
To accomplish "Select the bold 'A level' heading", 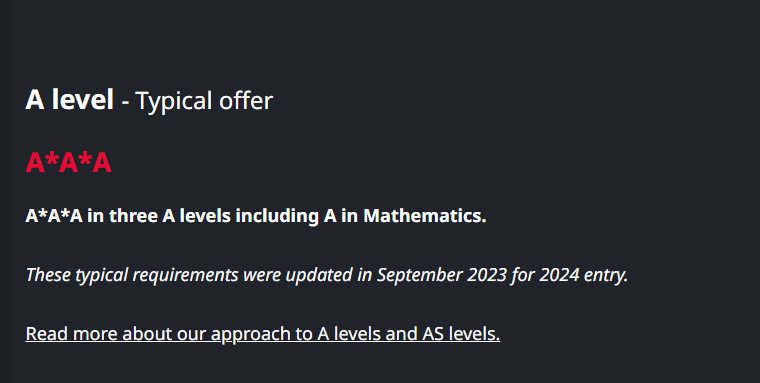I will (69, 99).
